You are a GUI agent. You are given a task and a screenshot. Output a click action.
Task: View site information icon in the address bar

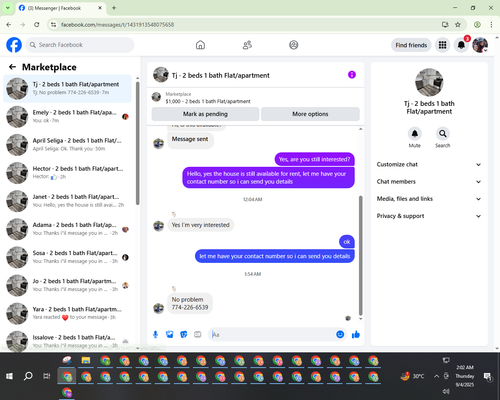click(x=53, y=24)
